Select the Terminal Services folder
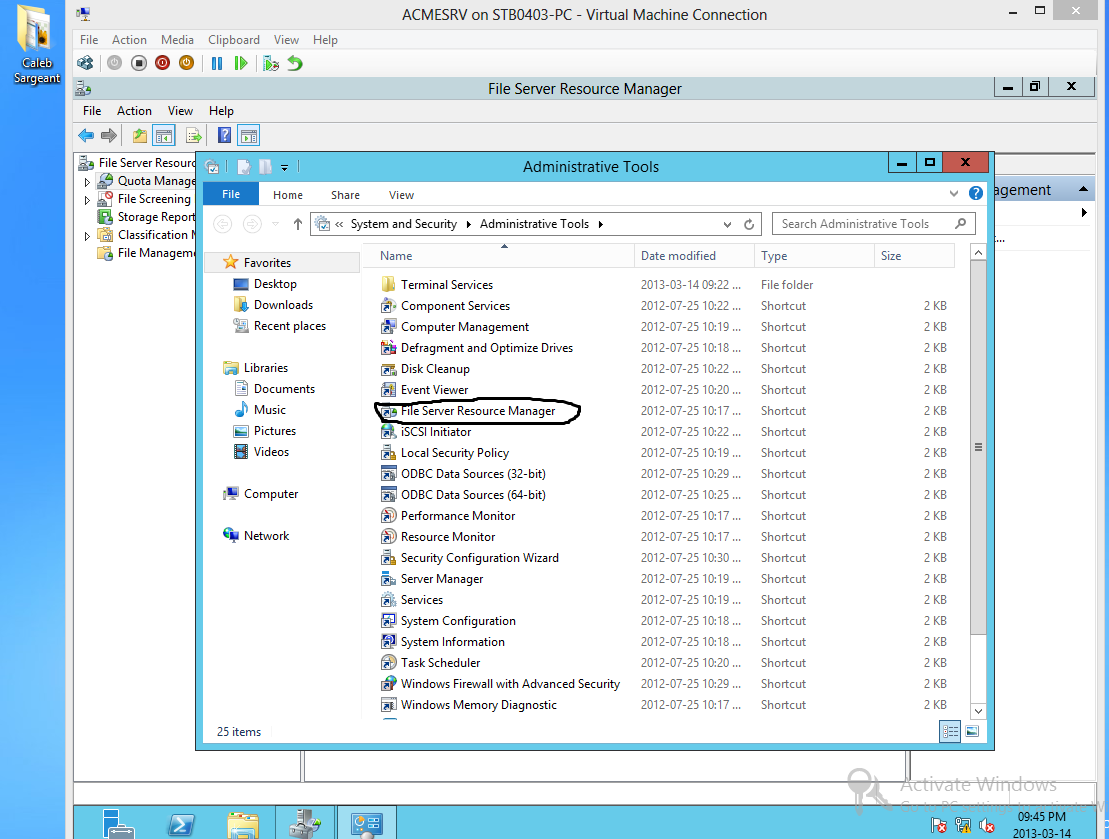 tap(446, 284)
